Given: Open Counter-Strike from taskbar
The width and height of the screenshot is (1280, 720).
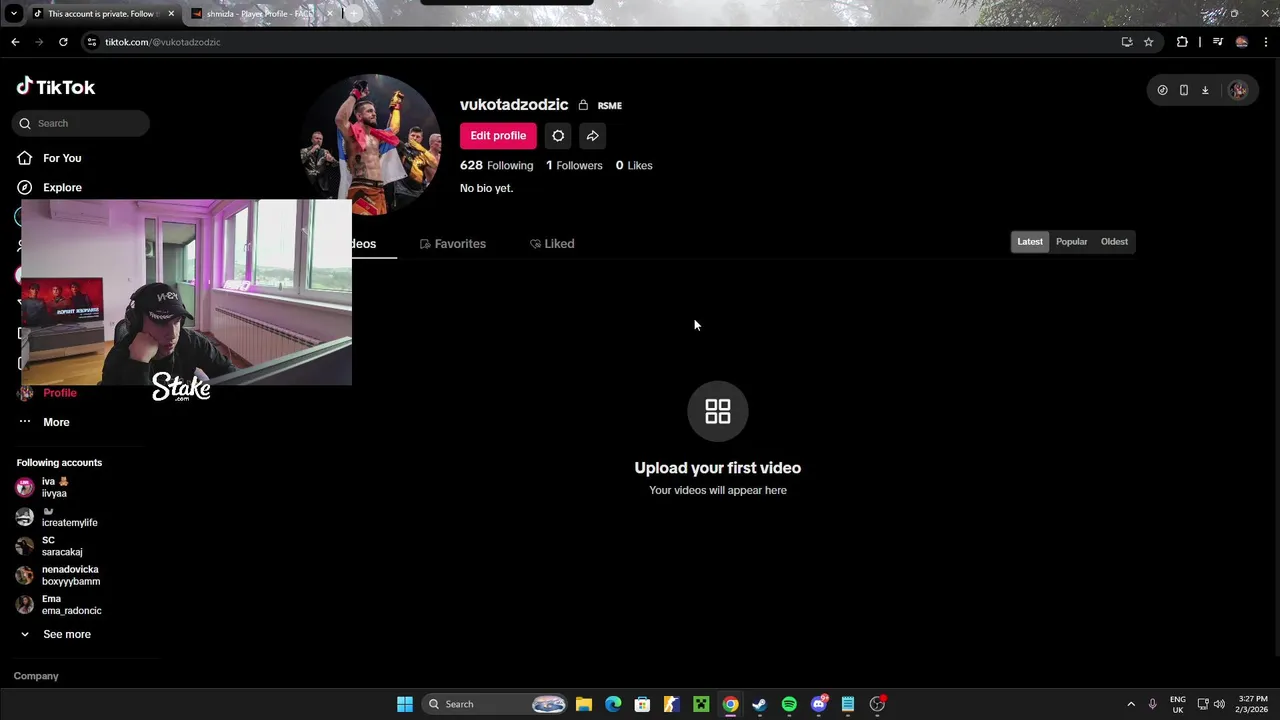Looking at the screenshot, I should click(x=672, y=704).
